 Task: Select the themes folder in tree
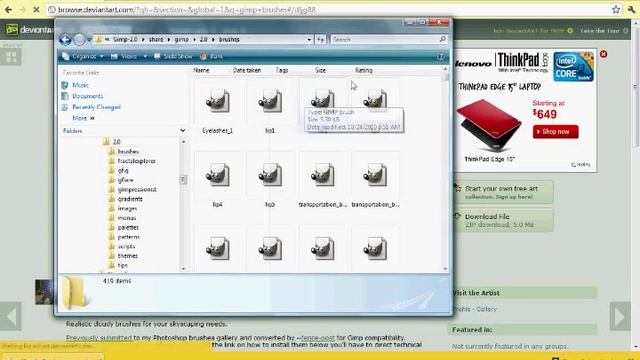point(127,256)
